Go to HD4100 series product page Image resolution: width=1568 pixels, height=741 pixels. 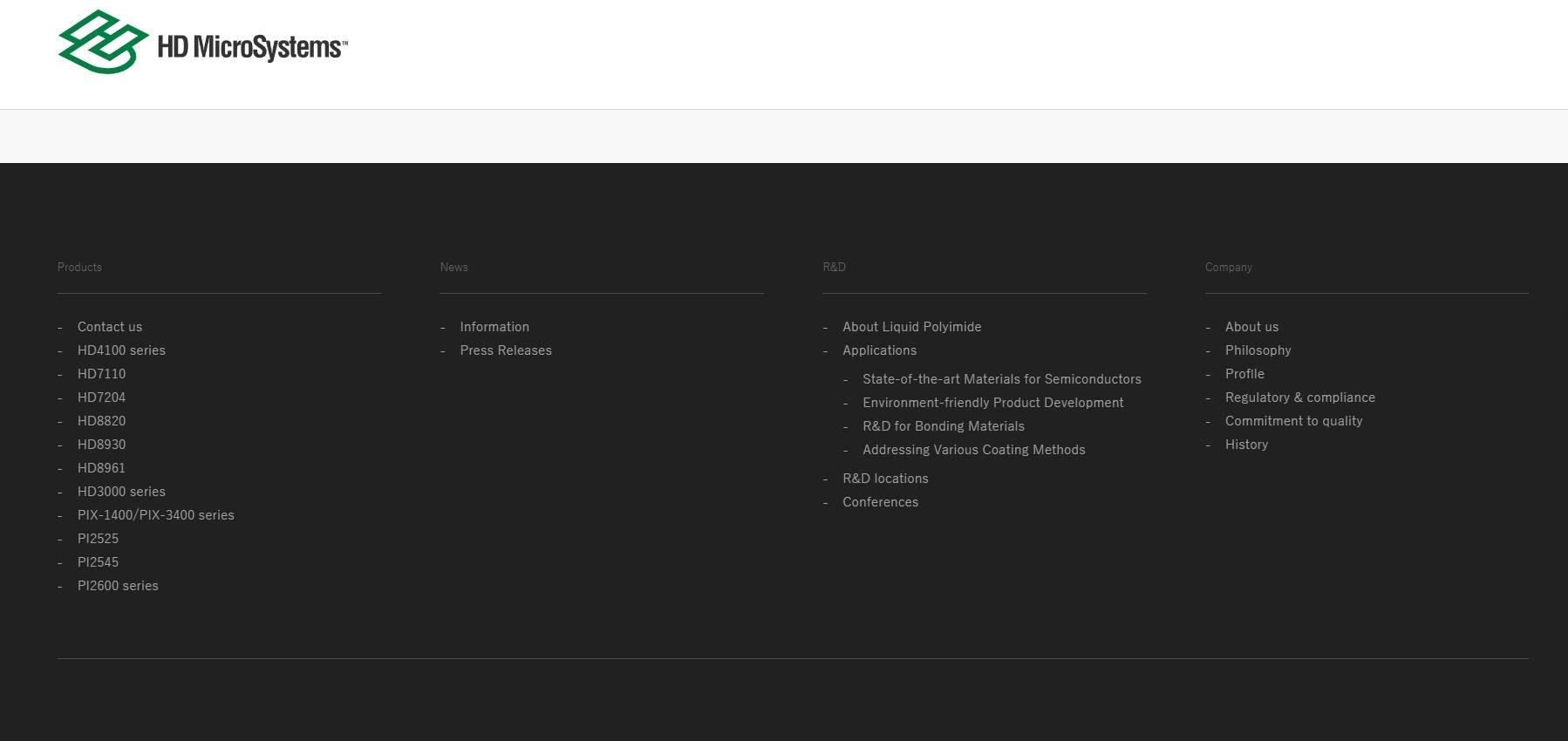pyautogui.click(x=121, y=350)
